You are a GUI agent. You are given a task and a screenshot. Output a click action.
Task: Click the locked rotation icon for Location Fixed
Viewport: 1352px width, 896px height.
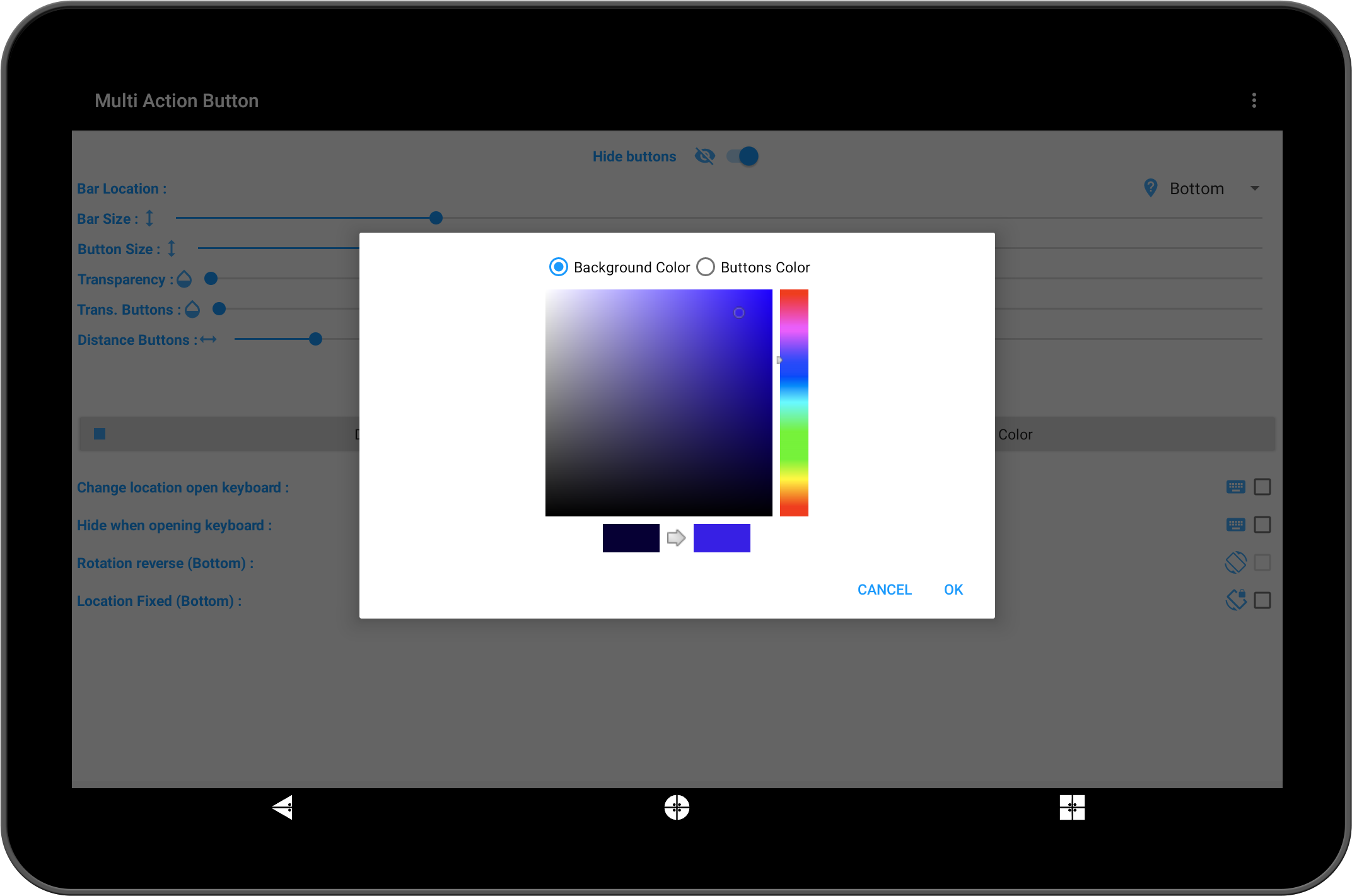click(x=1235, y=600)
